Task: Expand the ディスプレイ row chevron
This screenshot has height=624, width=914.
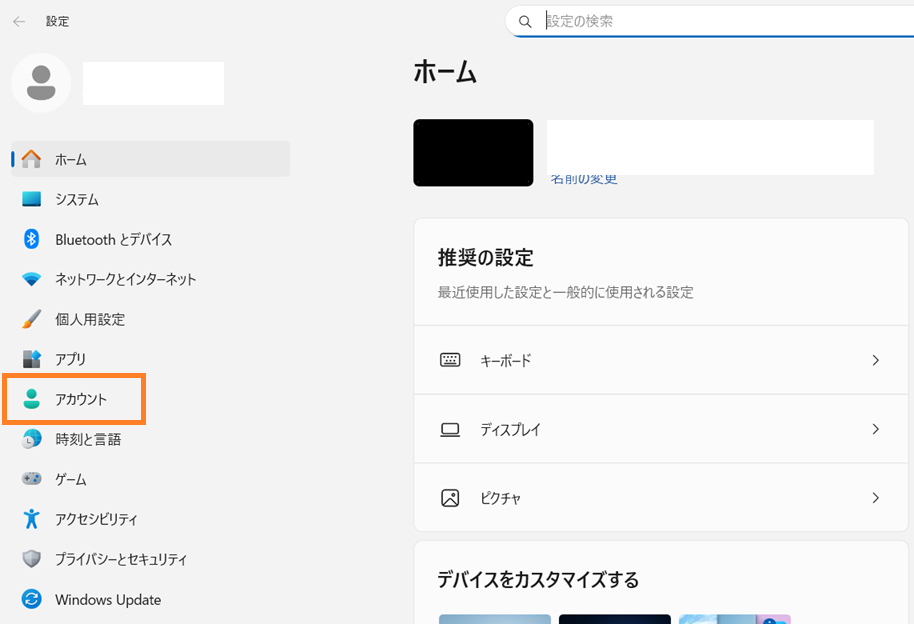Action: click(x=876, y=429)
